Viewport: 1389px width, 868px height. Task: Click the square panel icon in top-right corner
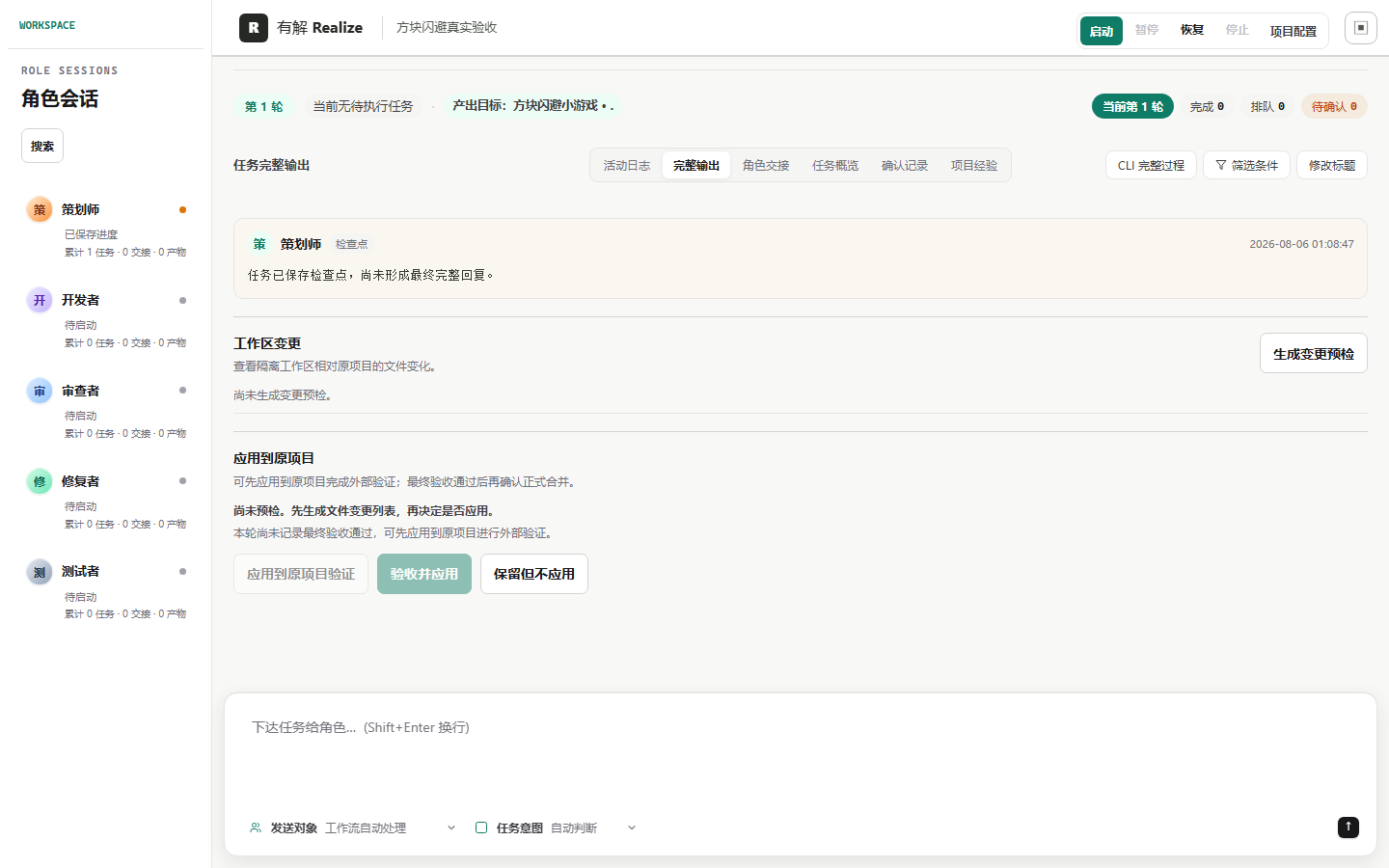tap(1361, 28)
